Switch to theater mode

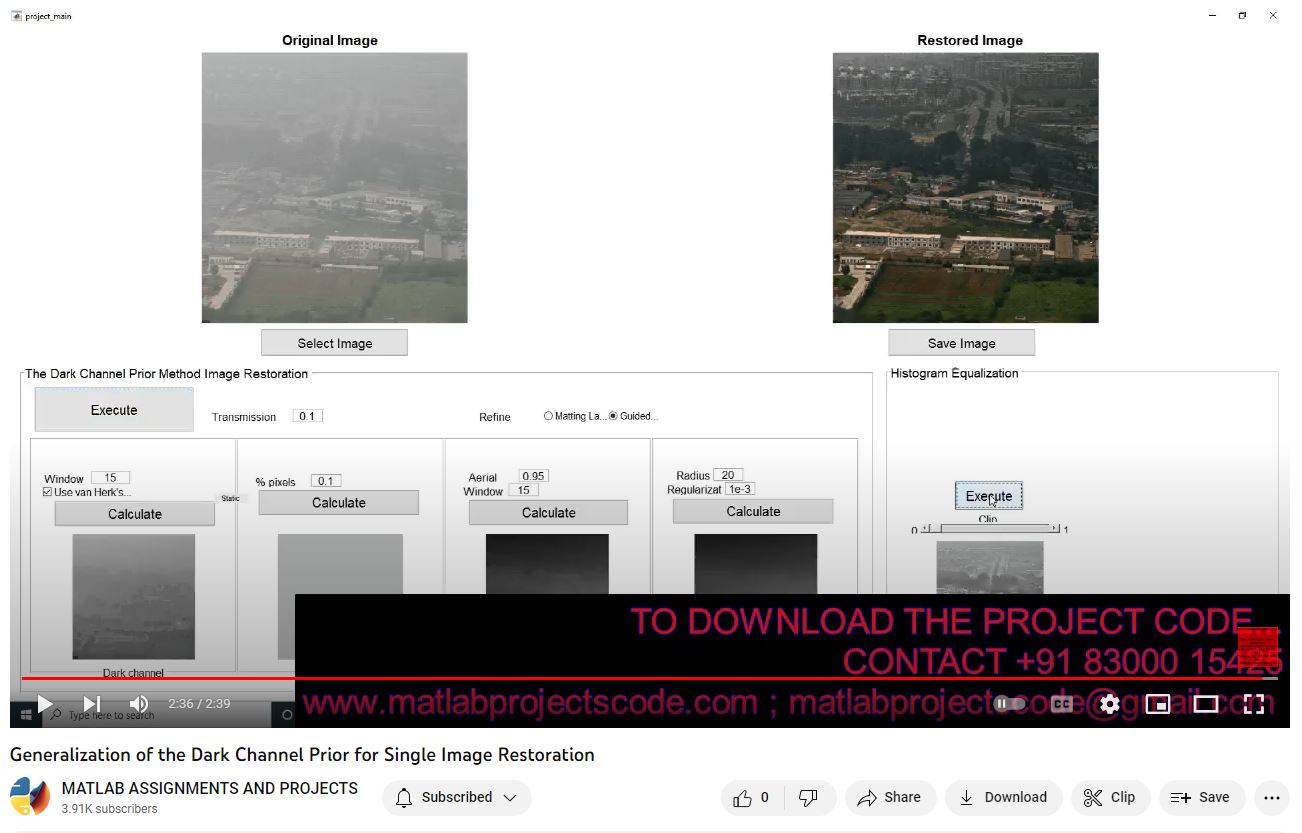(x=1205, y=704)
